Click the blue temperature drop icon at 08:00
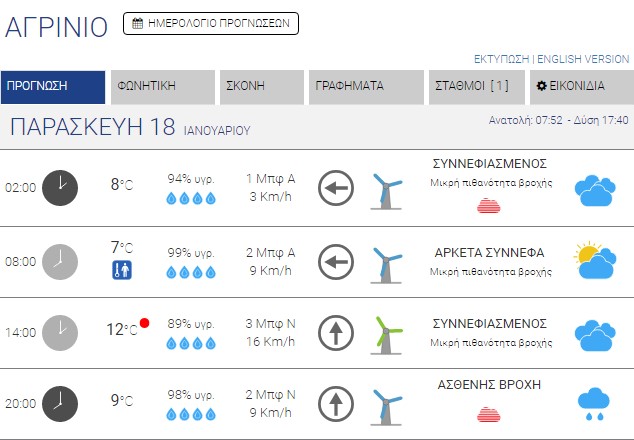The image size is (634, 440). [122, 269]
